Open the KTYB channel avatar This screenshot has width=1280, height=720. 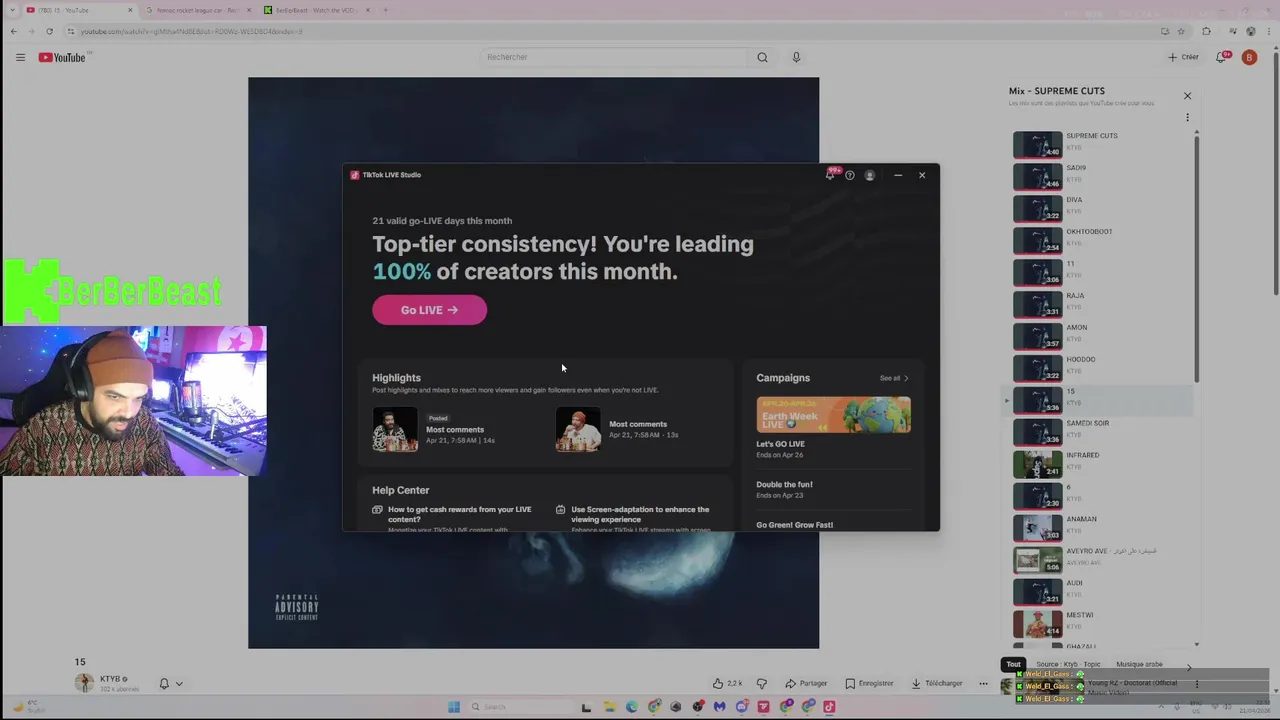click(x=84, y=683)
